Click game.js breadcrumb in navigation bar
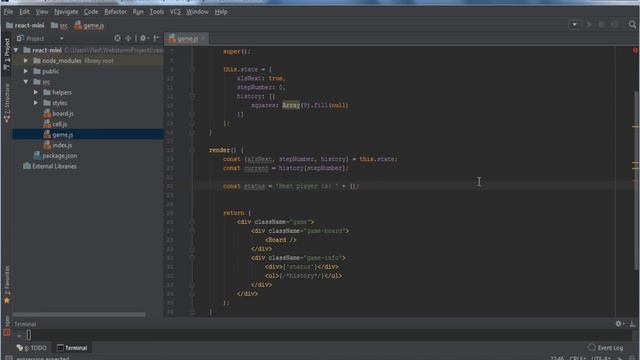Image resolution: width=640 pixels, height=360 pixels. (89, 26)
